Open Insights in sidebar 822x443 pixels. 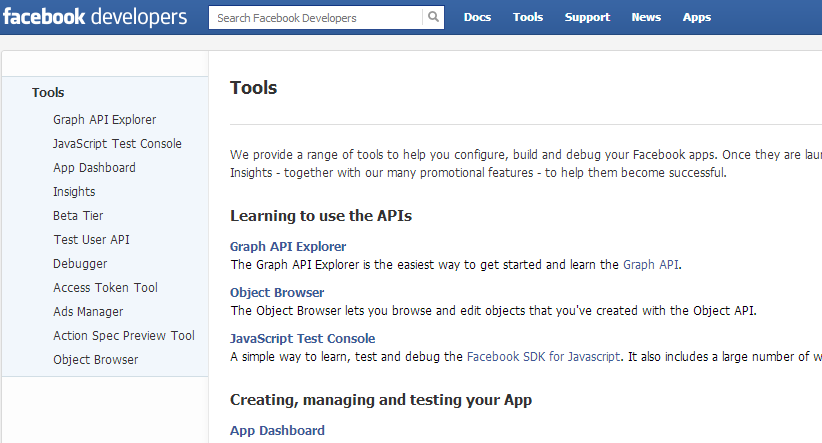(x=74, y=192)
